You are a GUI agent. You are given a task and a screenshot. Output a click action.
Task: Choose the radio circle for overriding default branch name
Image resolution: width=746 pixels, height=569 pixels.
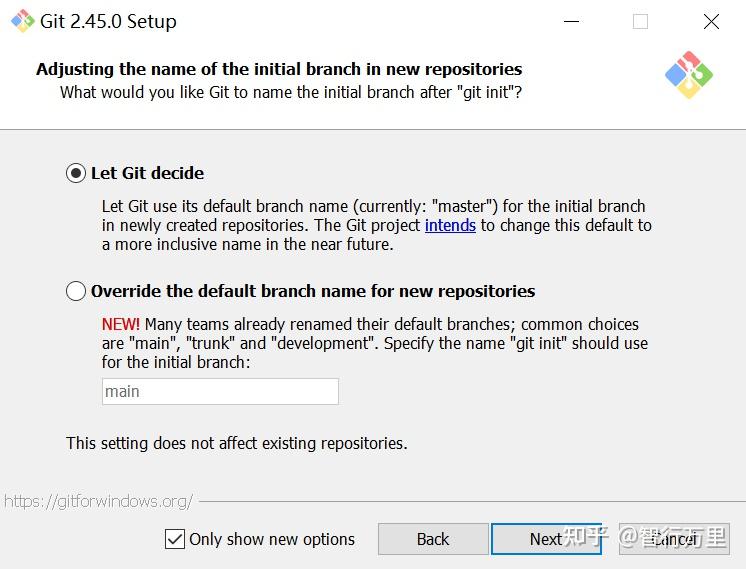pos(76,291)
